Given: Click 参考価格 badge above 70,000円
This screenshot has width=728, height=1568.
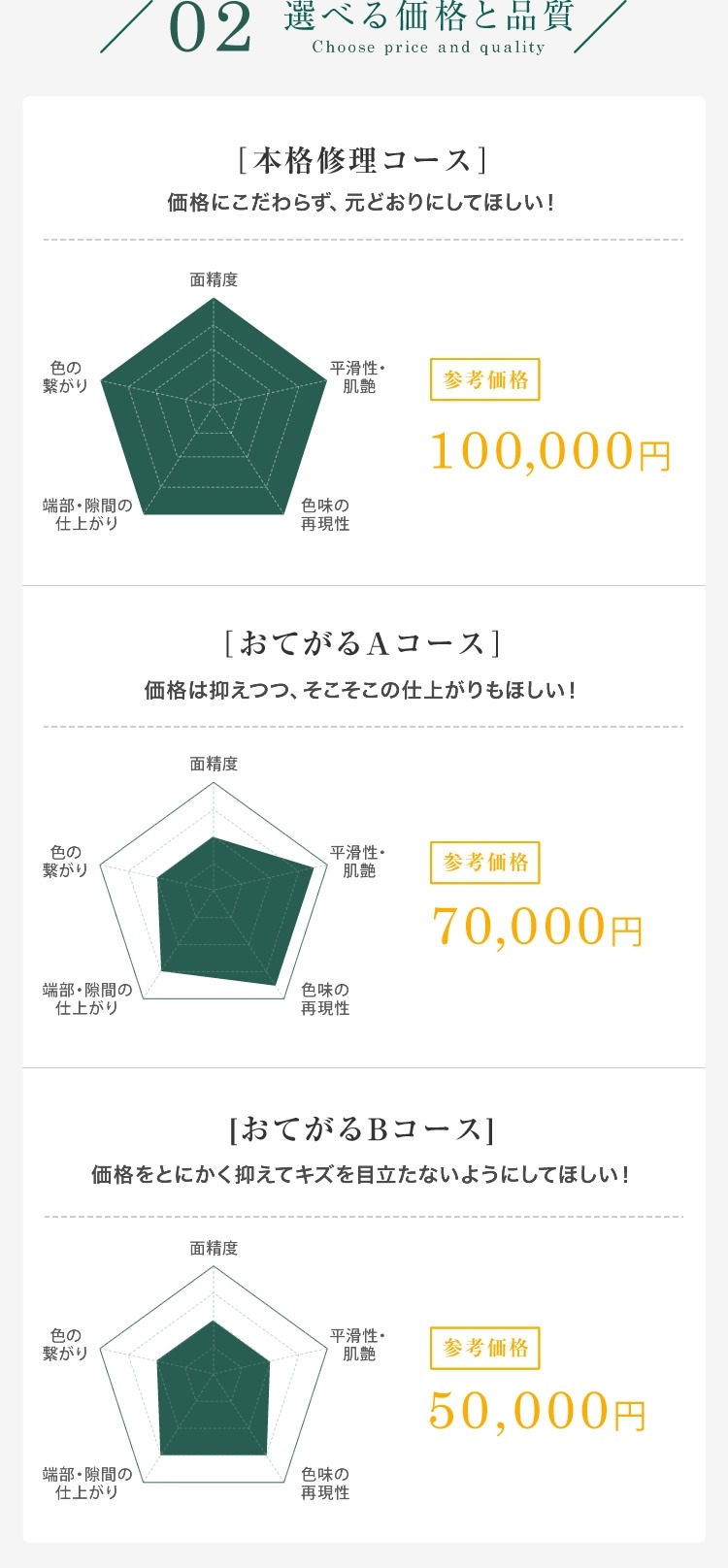Looking at the screenshot, I should pyautogui.click(x=484, y=862).
